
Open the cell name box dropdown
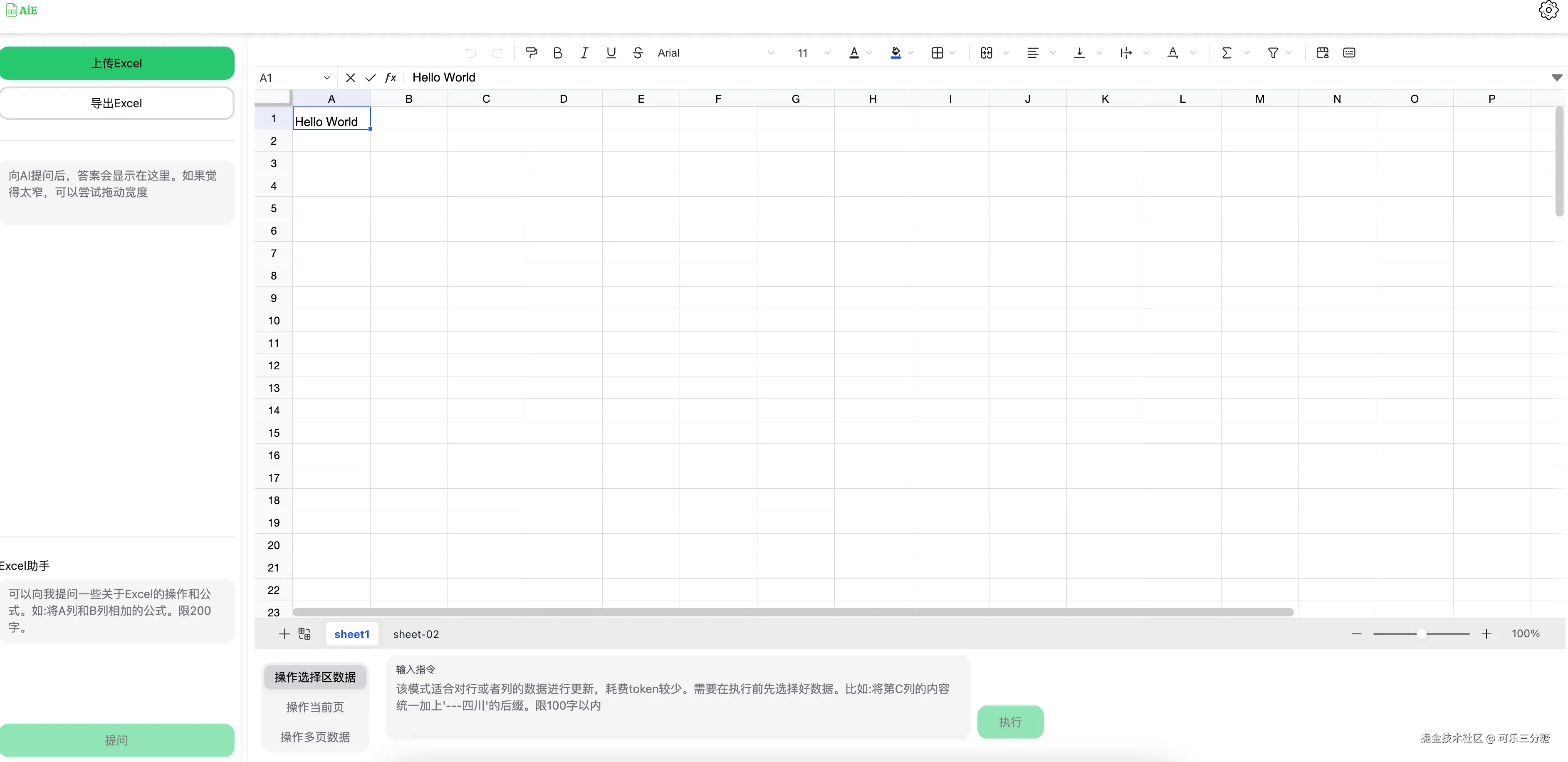327,77
